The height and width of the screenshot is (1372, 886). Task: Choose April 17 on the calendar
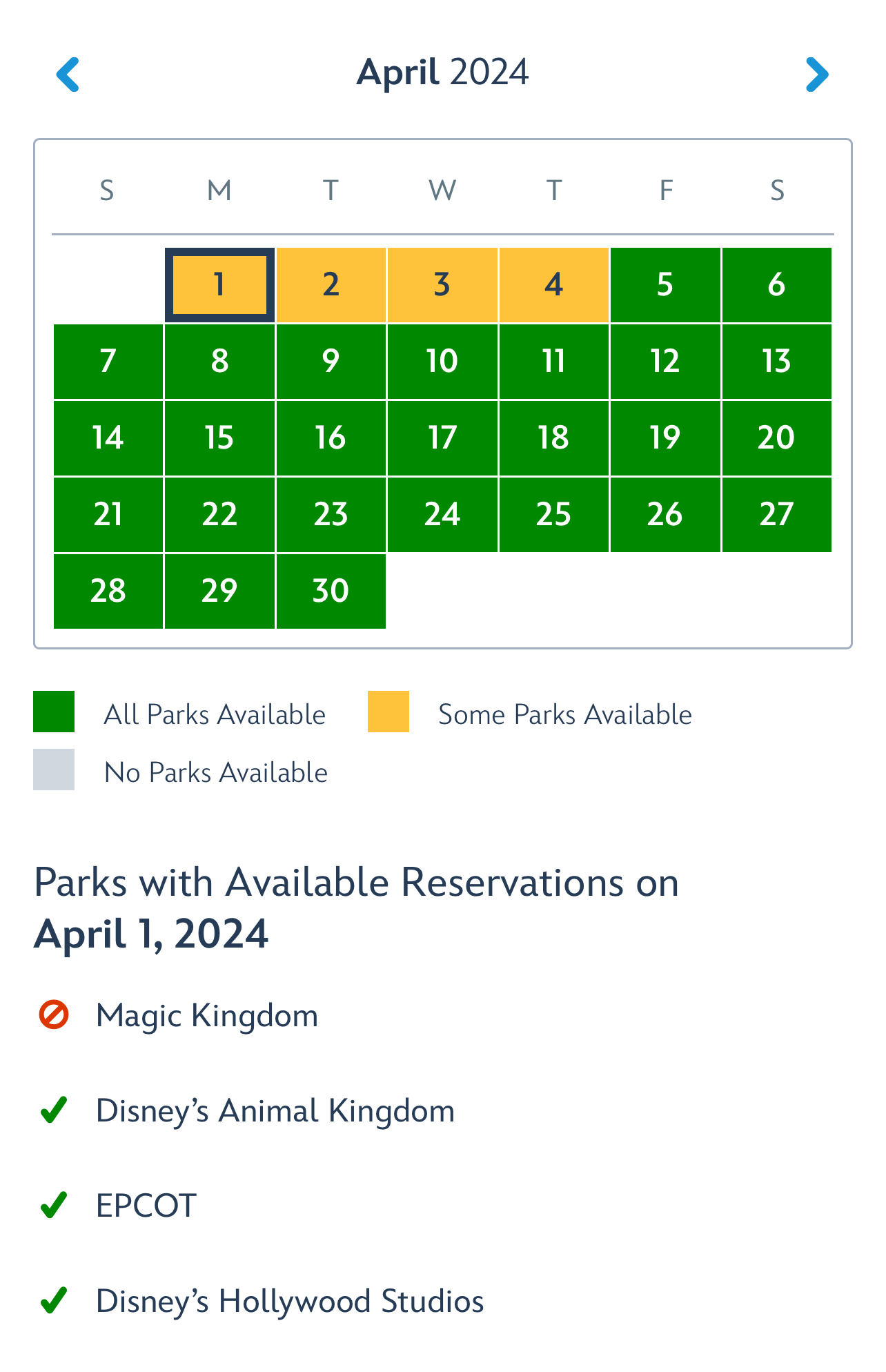point(442,438)
